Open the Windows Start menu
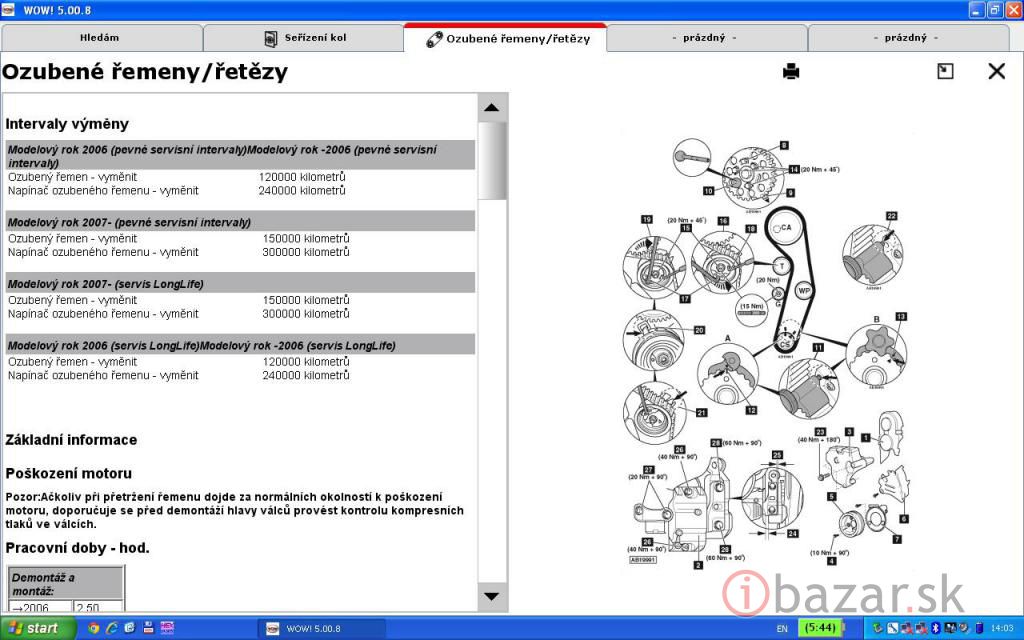1024x640 pixels. point(38,629)
